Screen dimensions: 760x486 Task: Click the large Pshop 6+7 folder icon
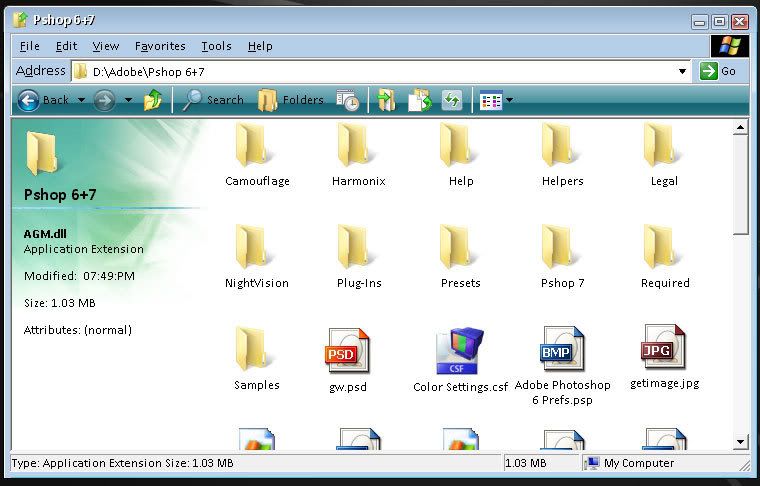click(x=41, y=153)
